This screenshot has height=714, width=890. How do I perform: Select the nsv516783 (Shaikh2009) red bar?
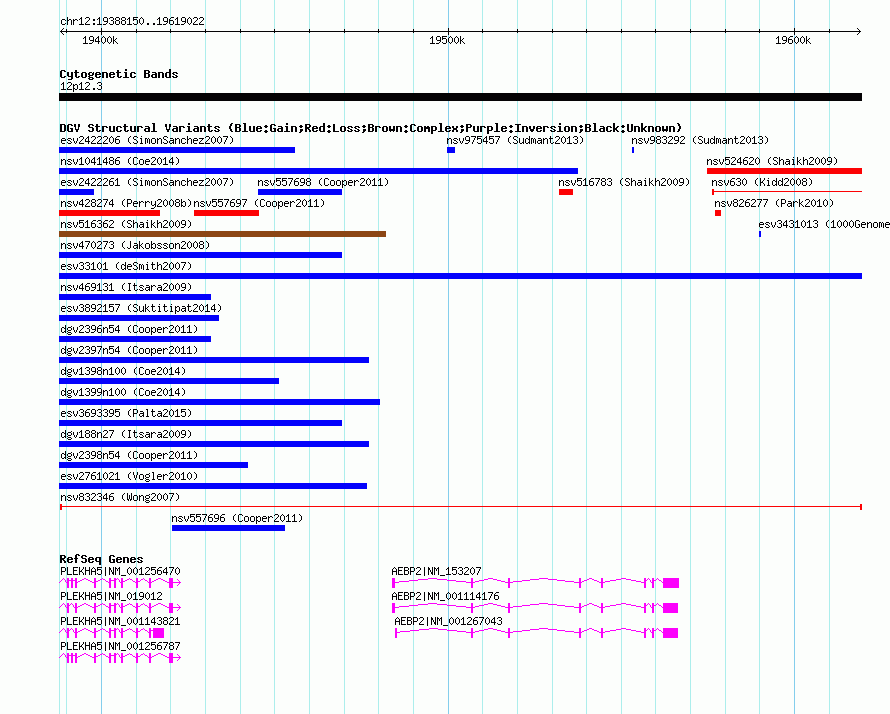(566, 192)
